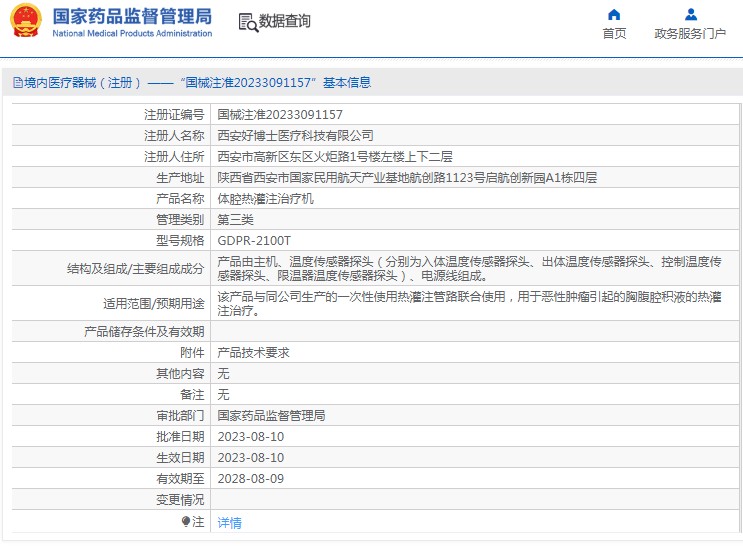Click the expiry date 2028-08-09
This screenshot has width=743, height=546.
tap(251, 479)
